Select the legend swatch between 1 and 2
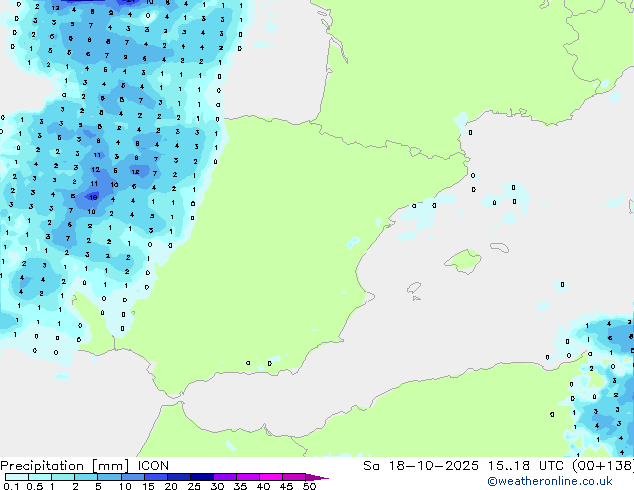Screen dimensions: 634x490 tap(63, 477)
